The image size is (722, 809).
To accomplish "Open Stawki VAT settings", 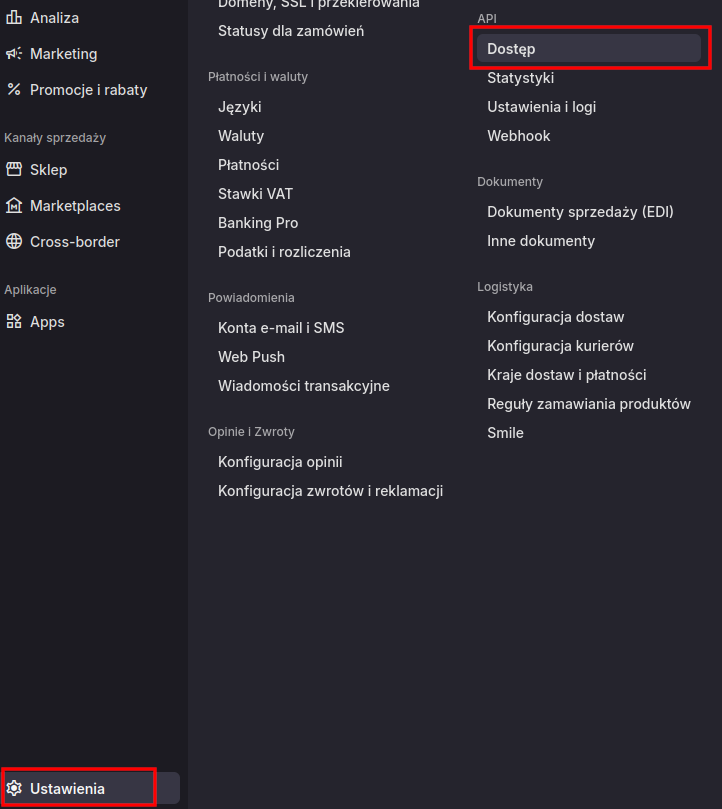I will [x=255, y=194].
